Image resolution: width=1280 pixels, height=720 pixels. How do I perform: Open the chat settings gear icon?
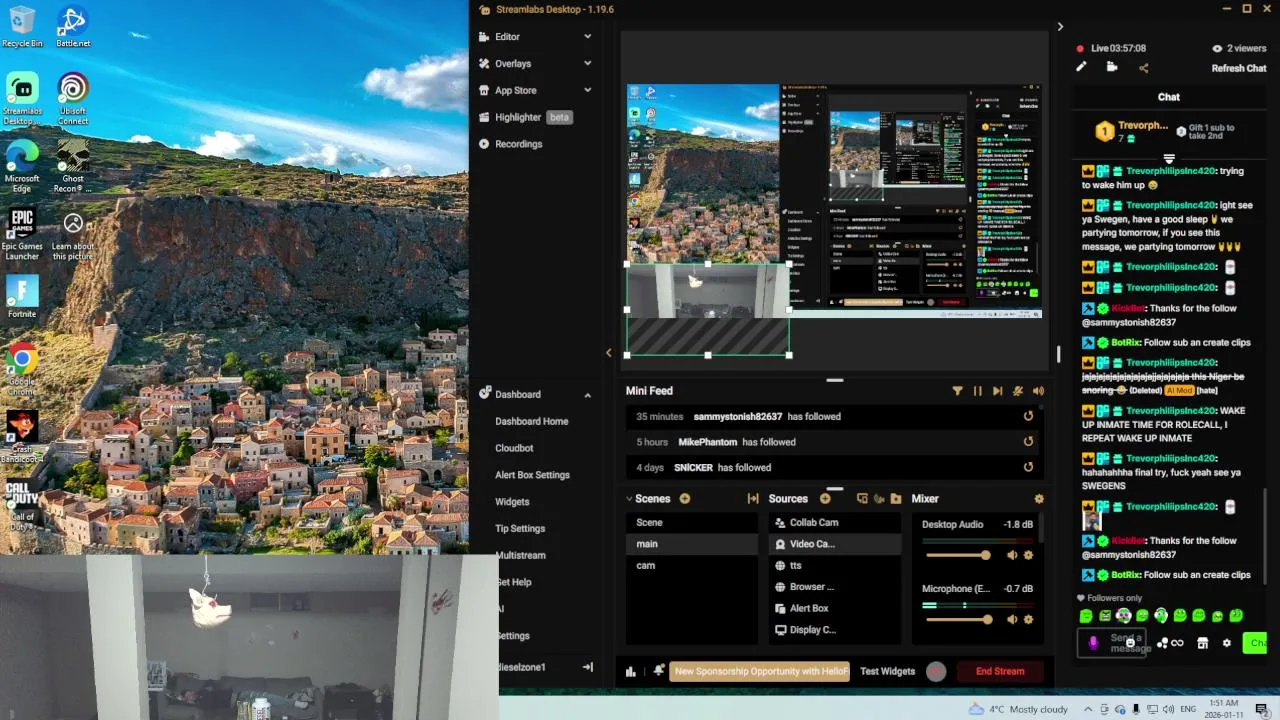coord(1227,643)
